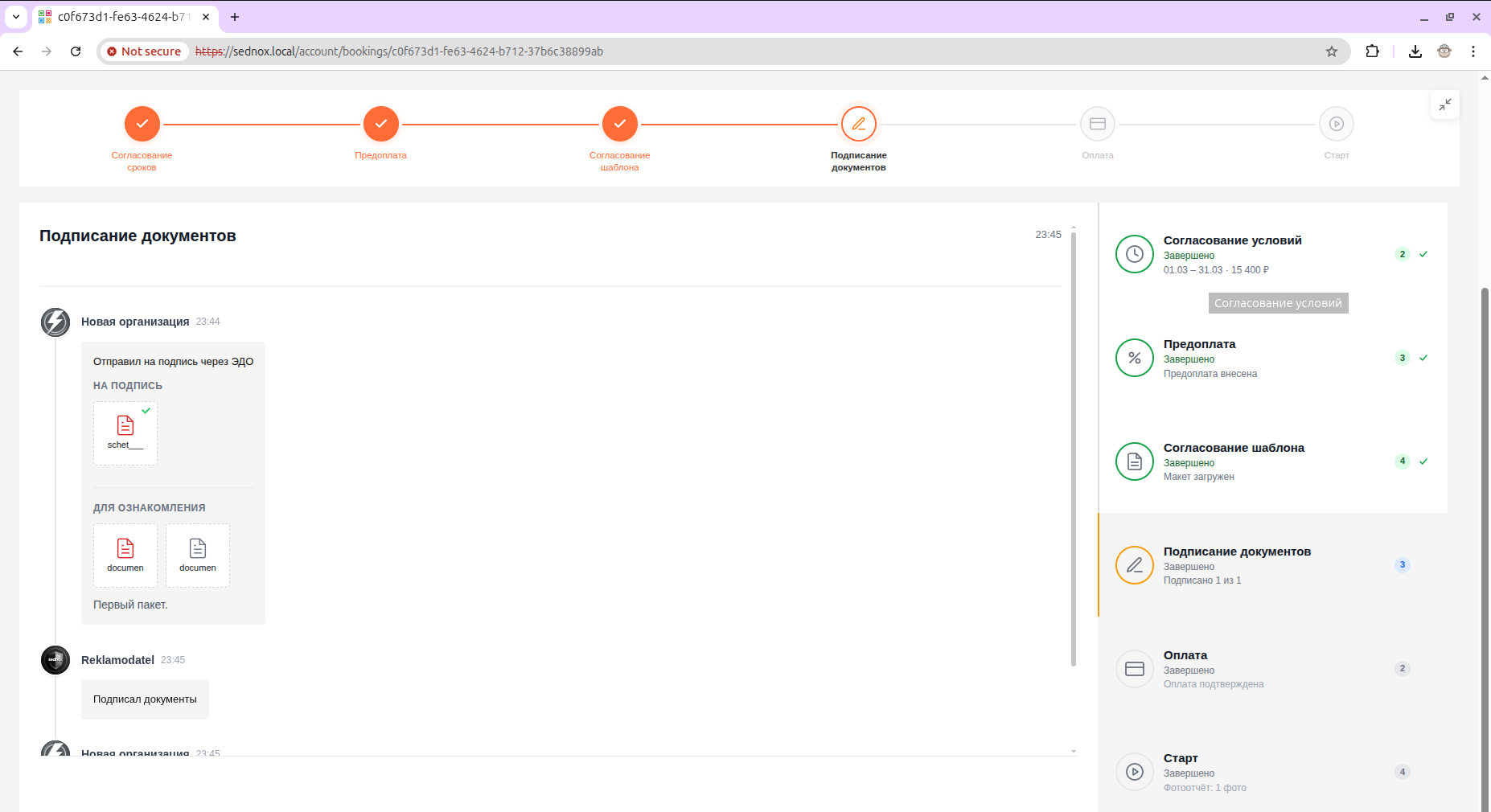Click the Согласование шаблона step circle in stepper
The image size is (1491, 812).
click(619, 124)
